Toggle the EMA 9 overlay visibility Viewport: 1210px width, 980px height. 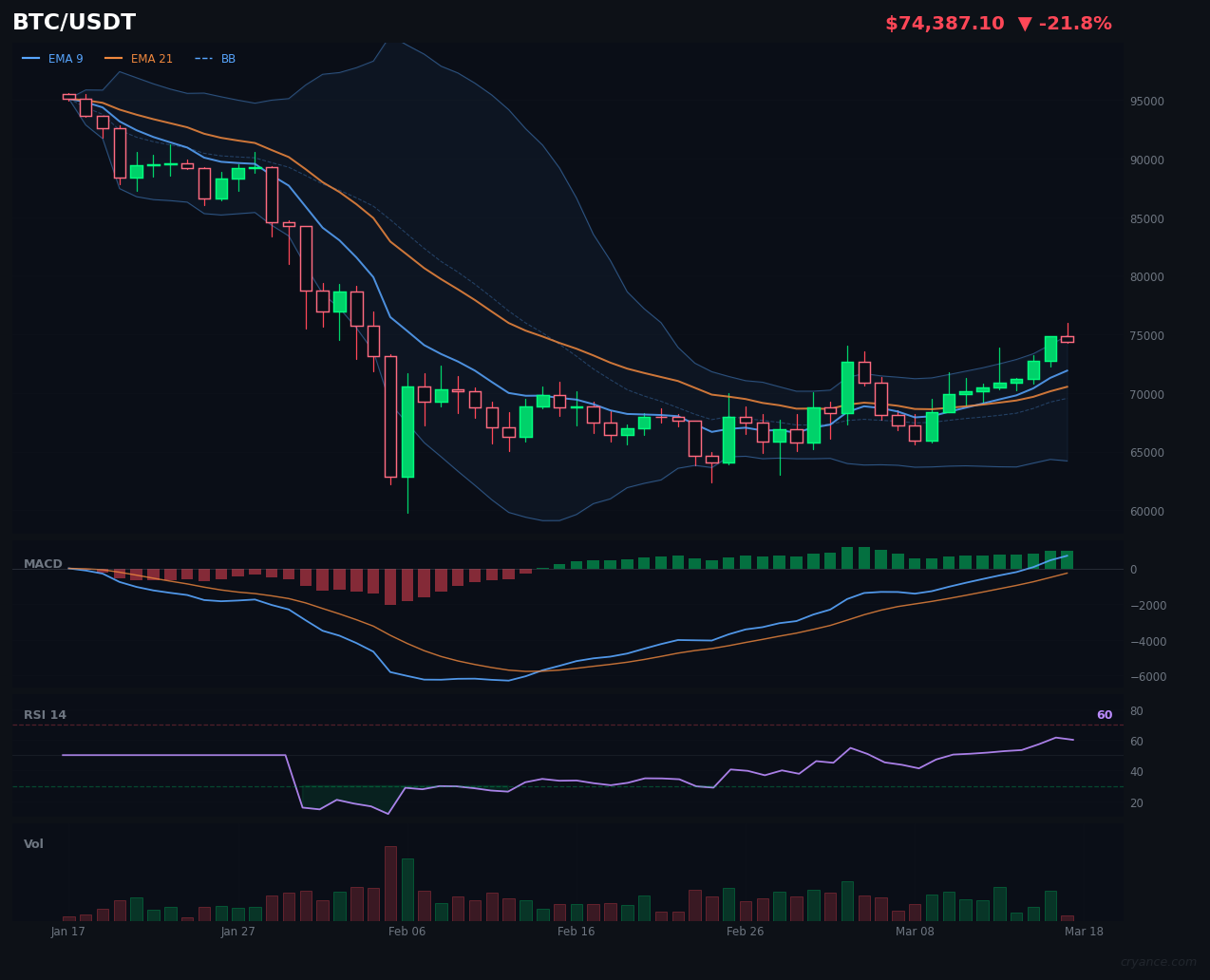(x=66, y=58)
